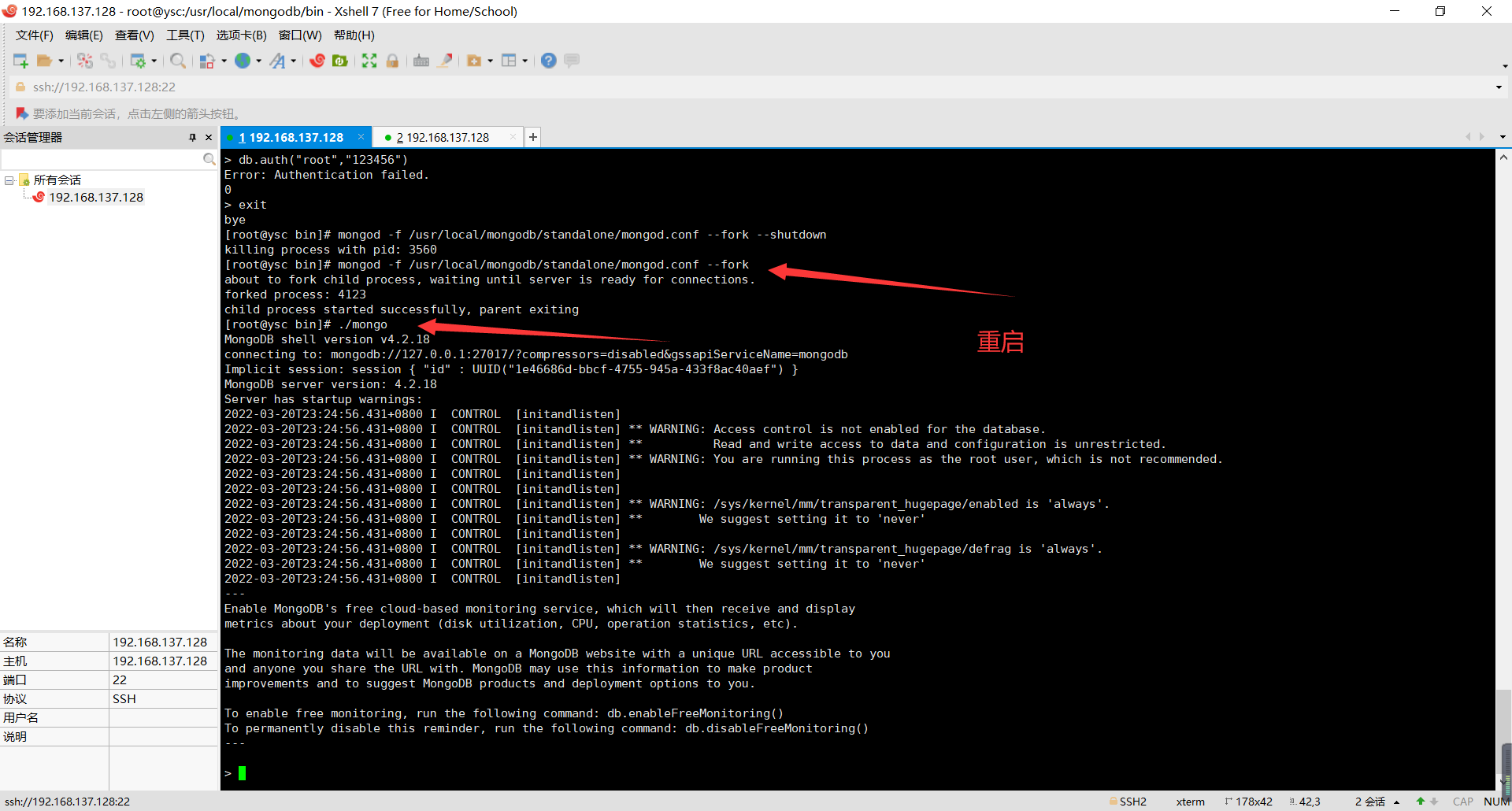The height and width of the screenshot is (811, 1512).
Task: Click the Font toolbar icon
Action: 277,61
